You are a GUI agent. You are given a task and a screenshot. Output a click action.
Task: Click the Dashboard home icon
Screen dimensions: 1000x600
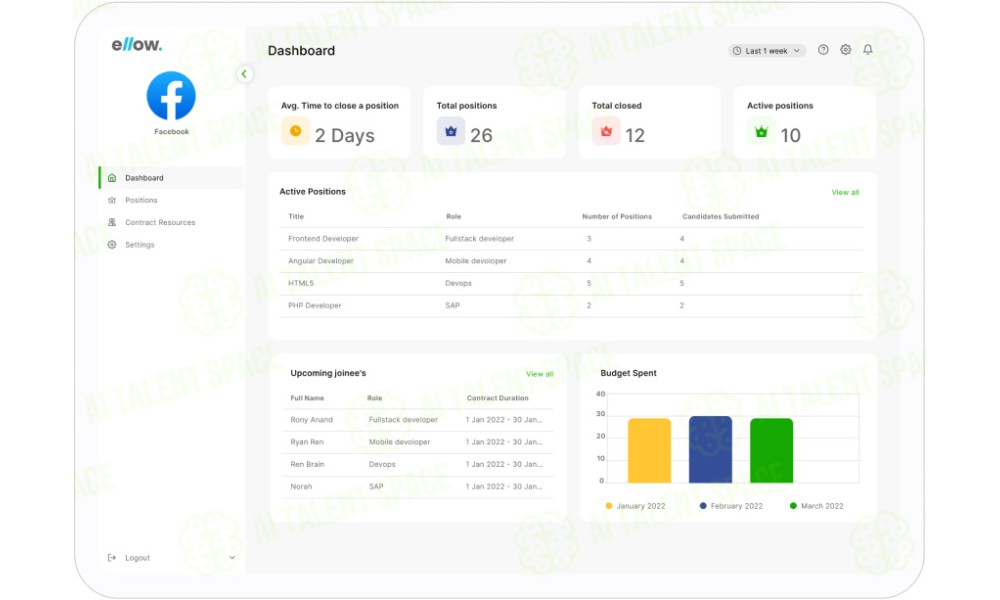pyautogui.click(x=112, y=178)
